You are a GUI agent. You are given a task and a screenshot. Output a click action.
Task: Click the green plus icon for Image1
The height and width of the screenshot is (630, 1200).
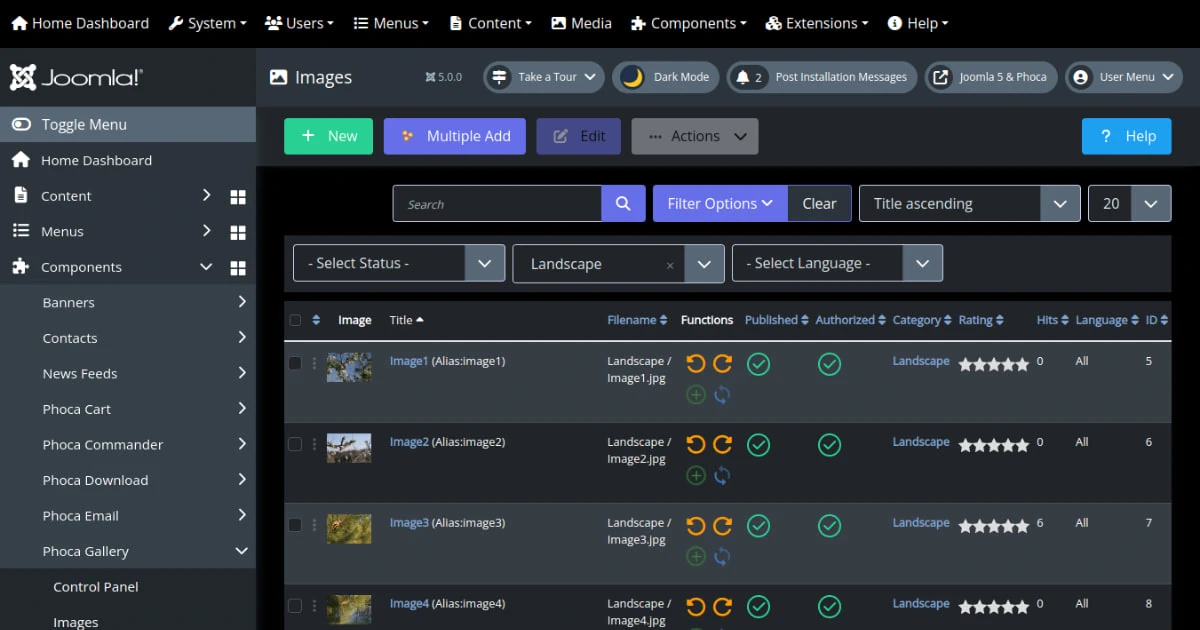pyautogui.click(x=696, y=395)
